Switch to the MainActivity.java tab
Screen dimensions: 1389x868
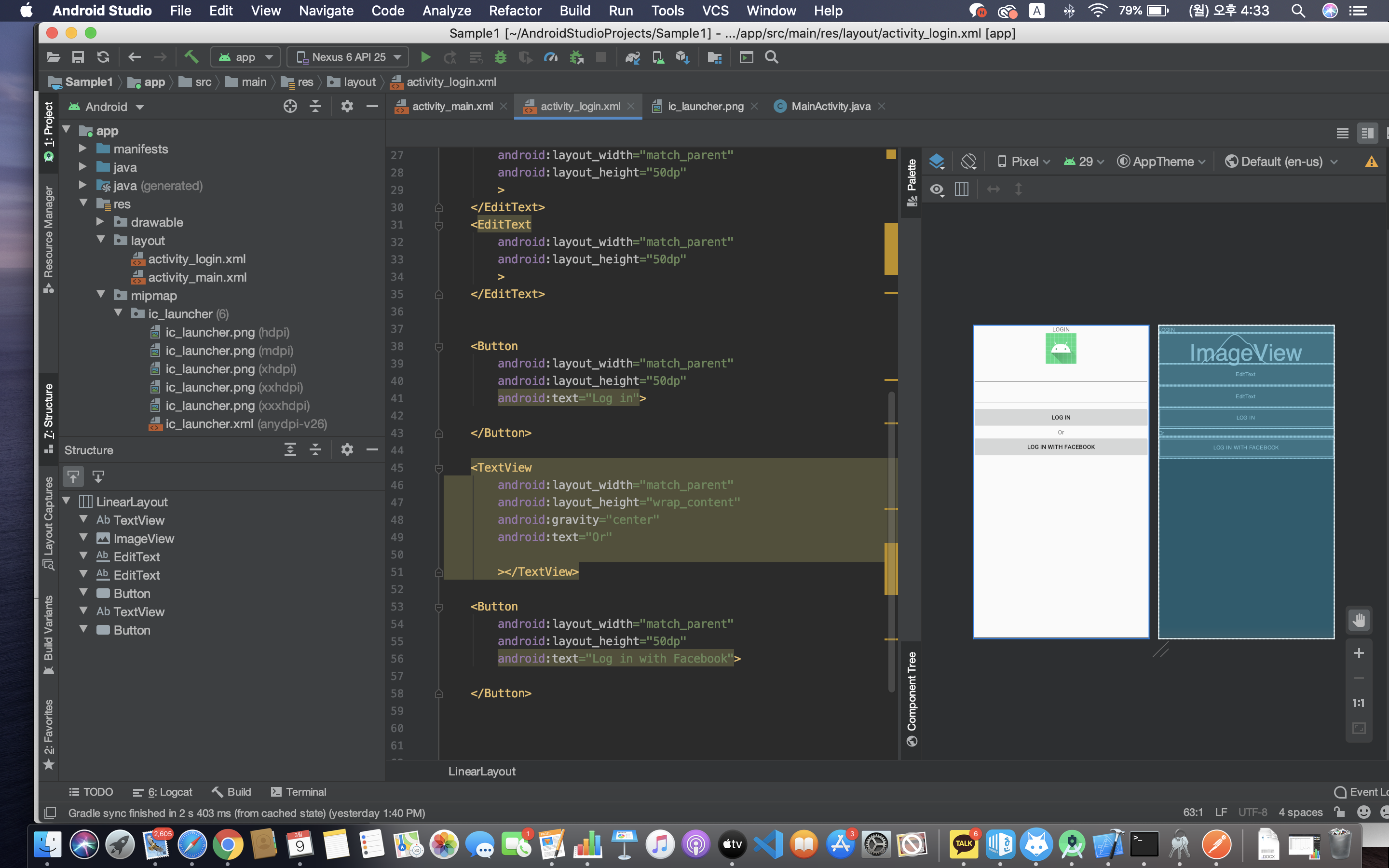coord(830,106)
